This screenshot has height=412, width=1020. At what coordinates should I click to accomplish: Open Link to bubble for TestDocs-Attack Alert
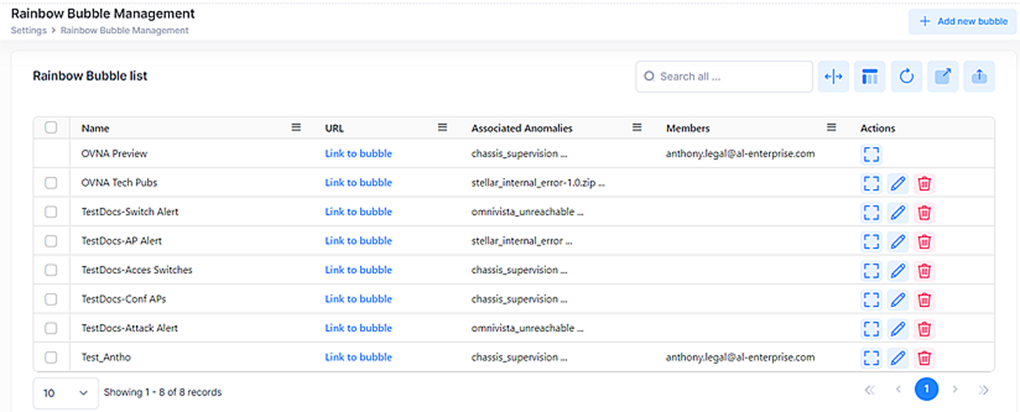358,328
